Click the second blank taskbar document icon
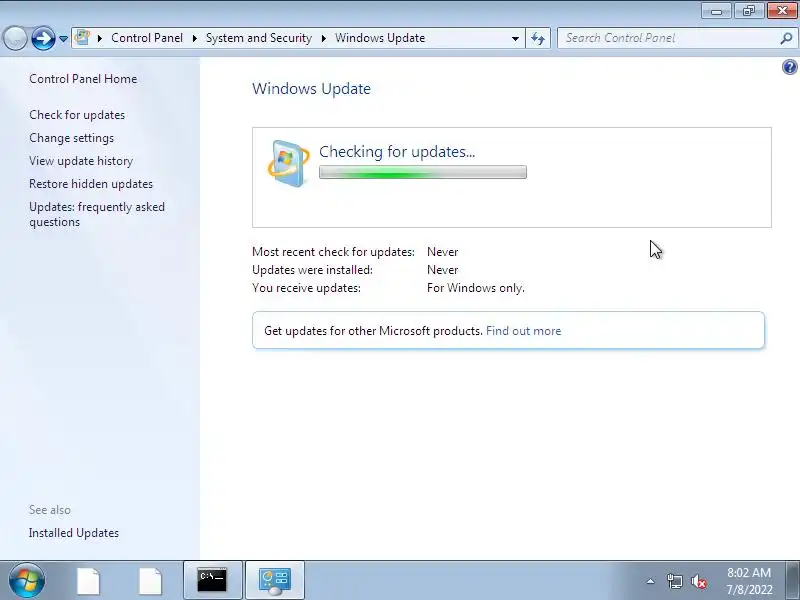Viewport: 800px width, 600px height. pyautogui.click(x=151, y=581)
